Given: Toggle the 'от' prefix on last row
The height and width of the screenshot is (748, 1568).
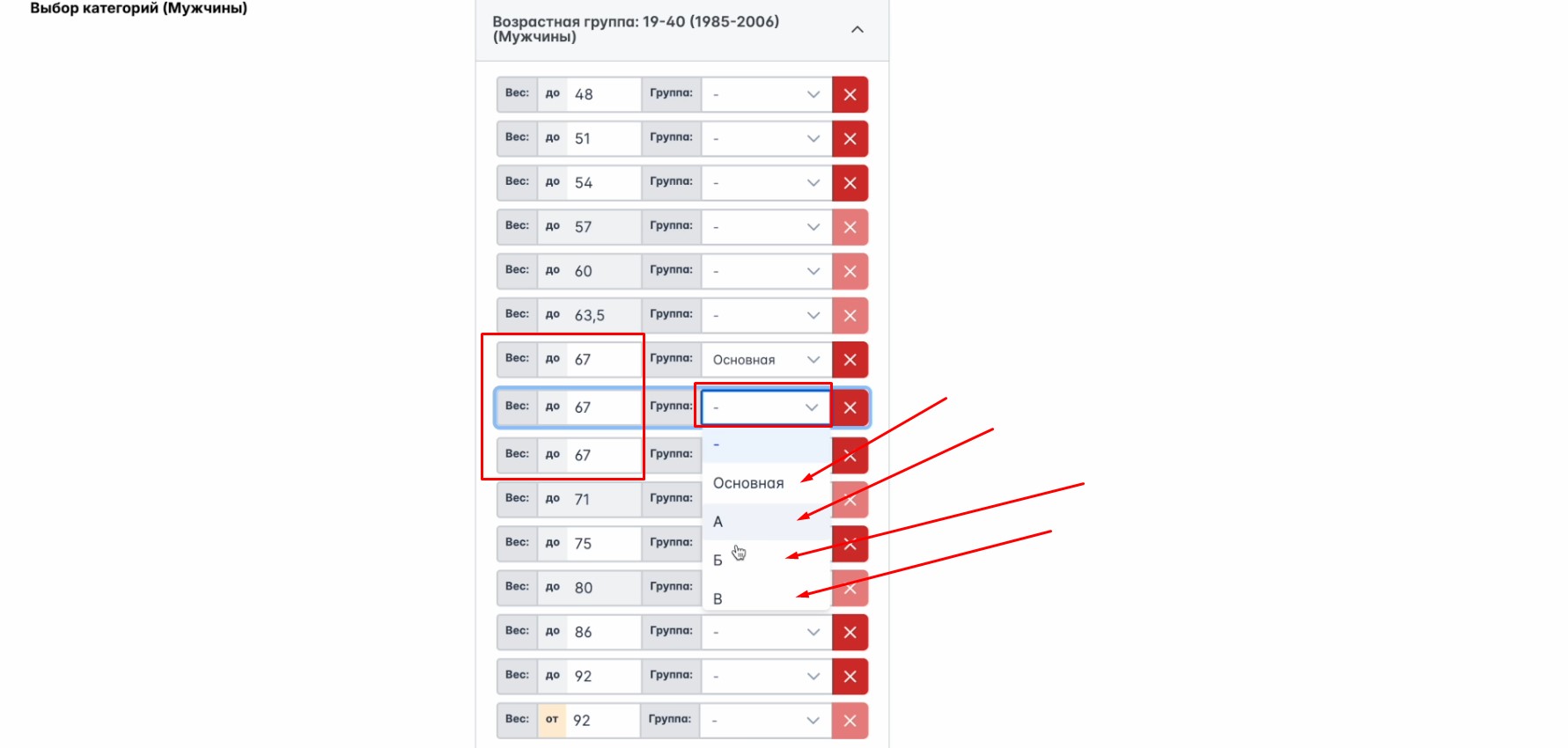Looking at the screenshot, I should (552, 720).
